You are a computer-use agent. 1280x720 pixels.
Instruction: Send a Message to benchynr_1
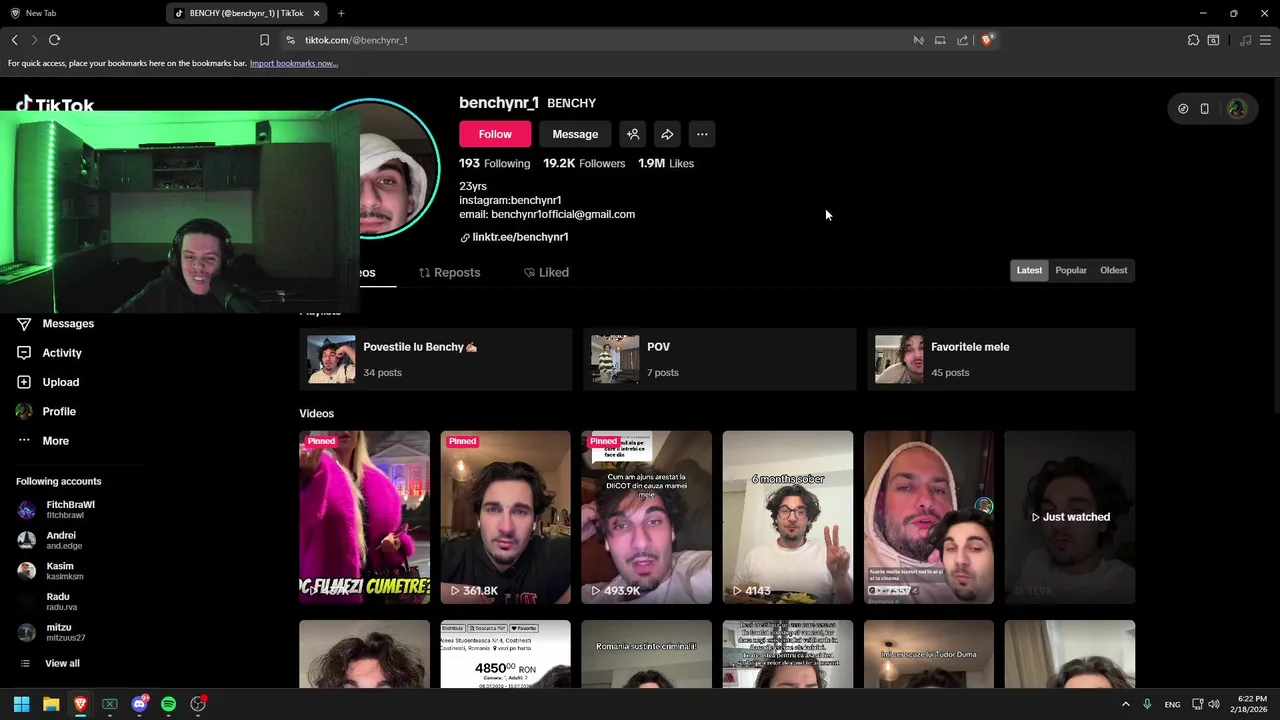click(575, 134)
